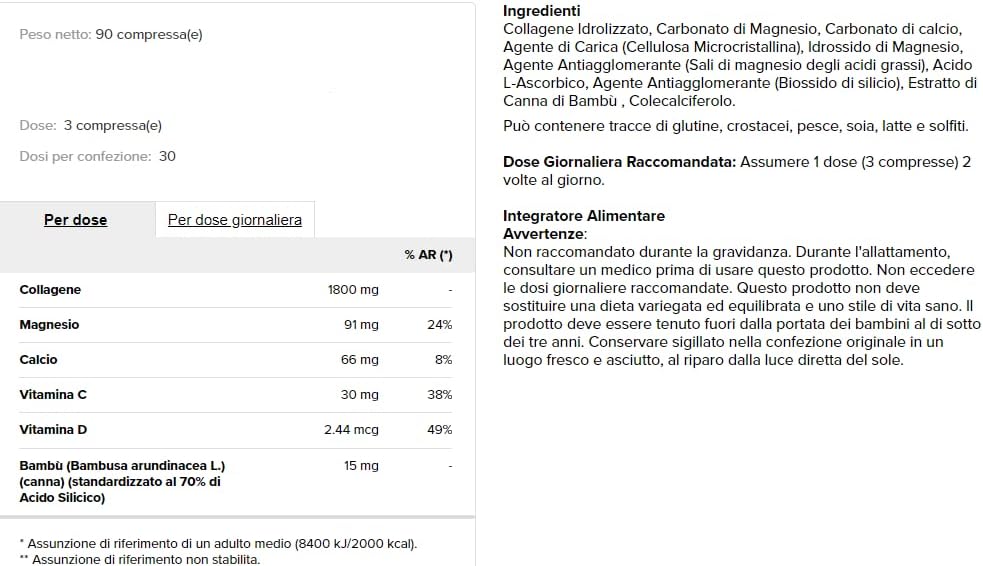Select the Magnesio row in nutrient table
Viewport: 983px width, 566px height.
49,325
